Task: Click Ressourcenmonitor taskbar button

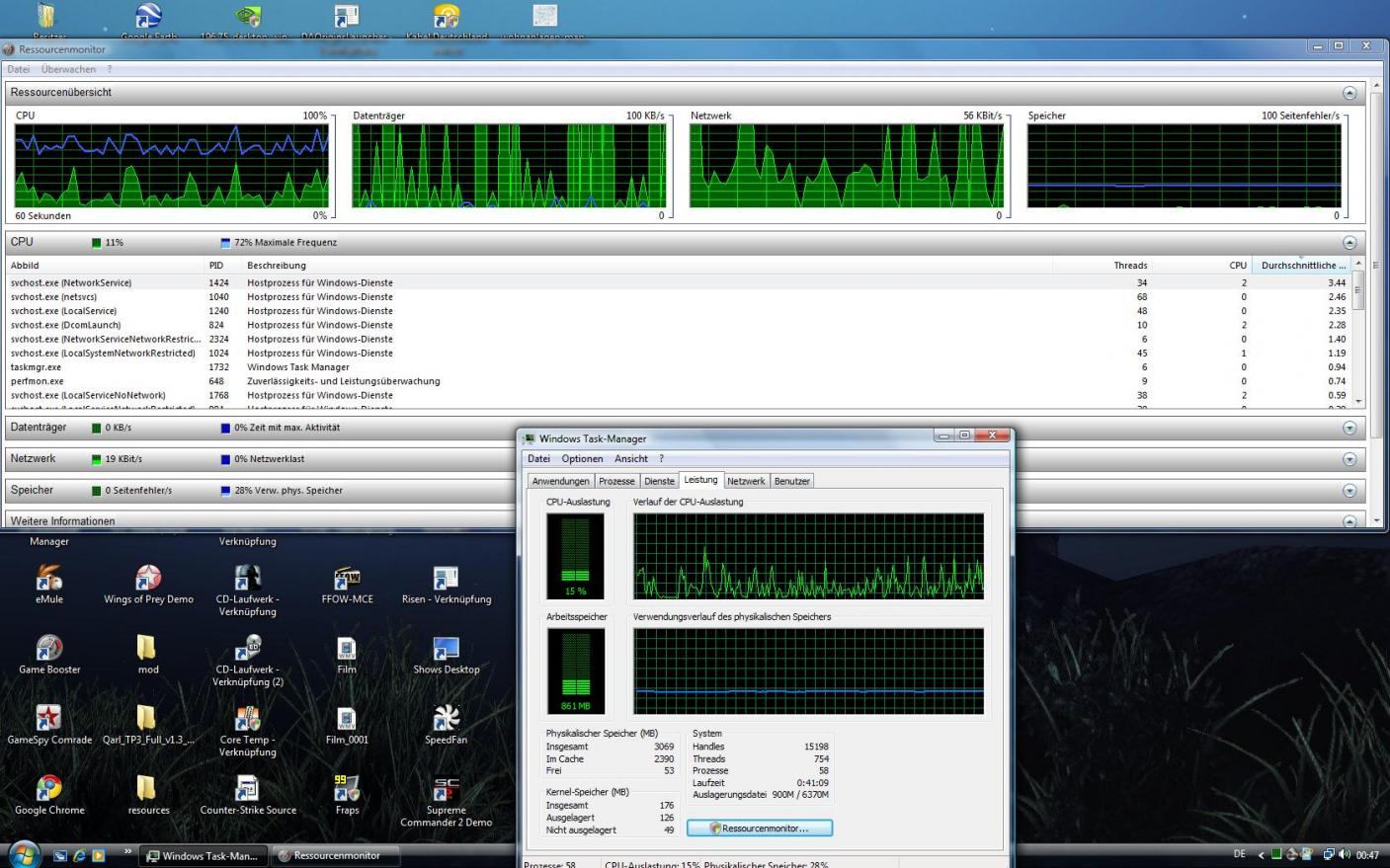Action: (x=336, y=856)
